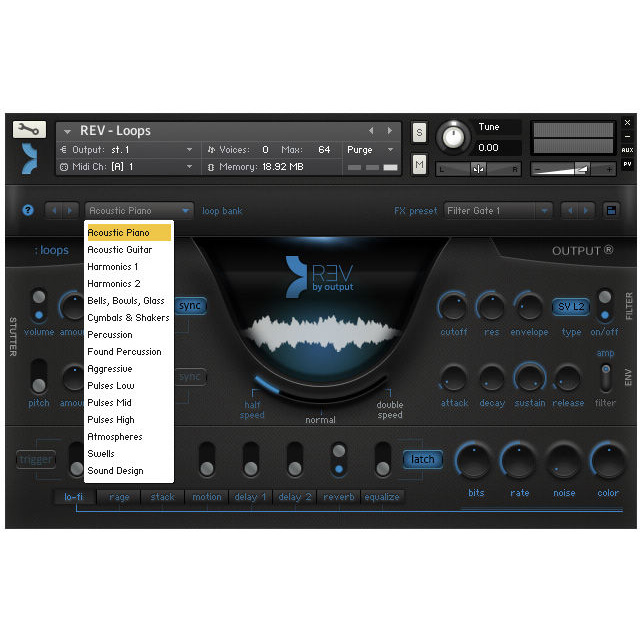Click the lo-fi rate knob
The image size is (642, 642).
(x=518, y=461)
